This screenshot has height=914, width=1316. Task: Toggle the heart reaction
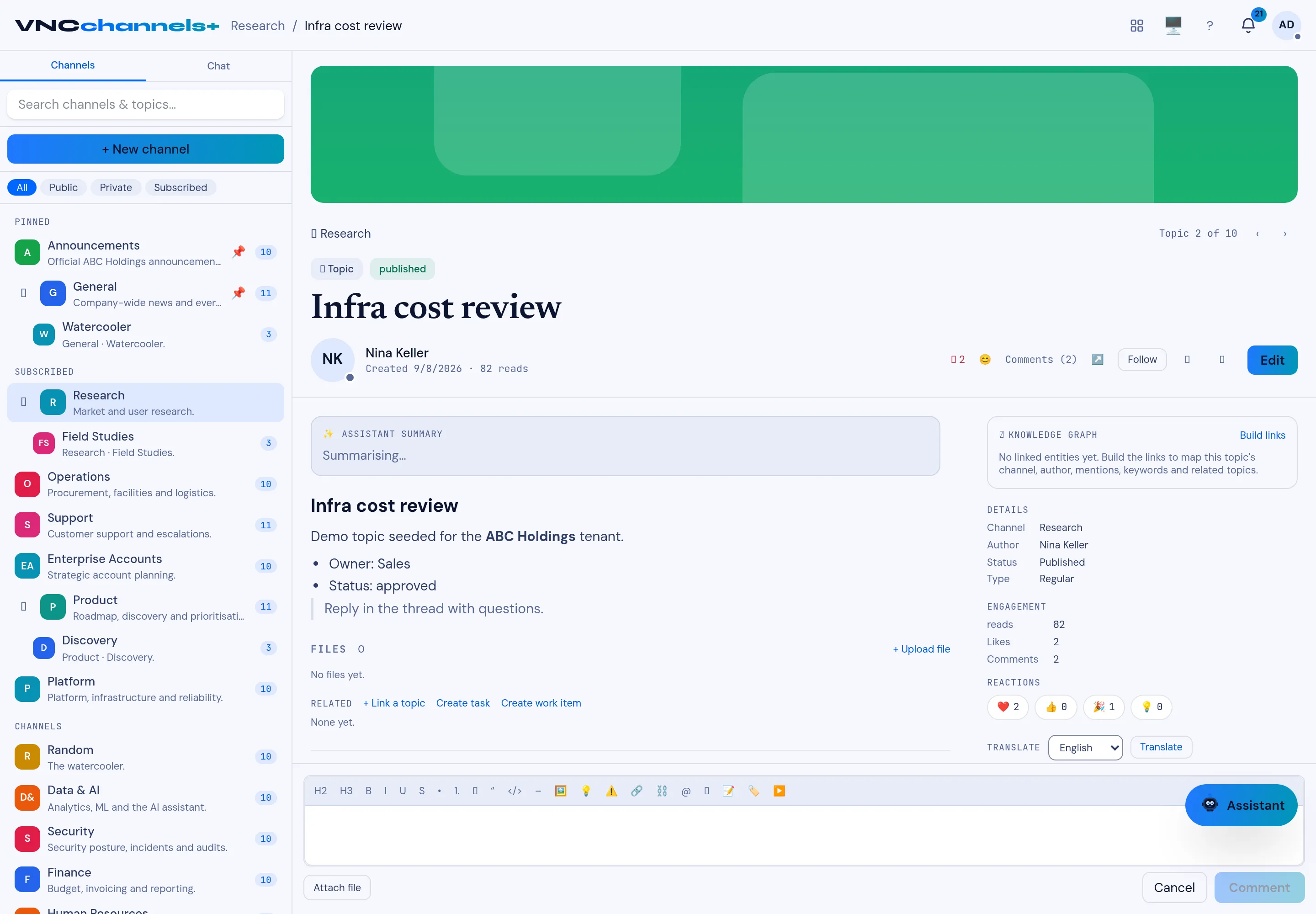tap(1007, 707)
